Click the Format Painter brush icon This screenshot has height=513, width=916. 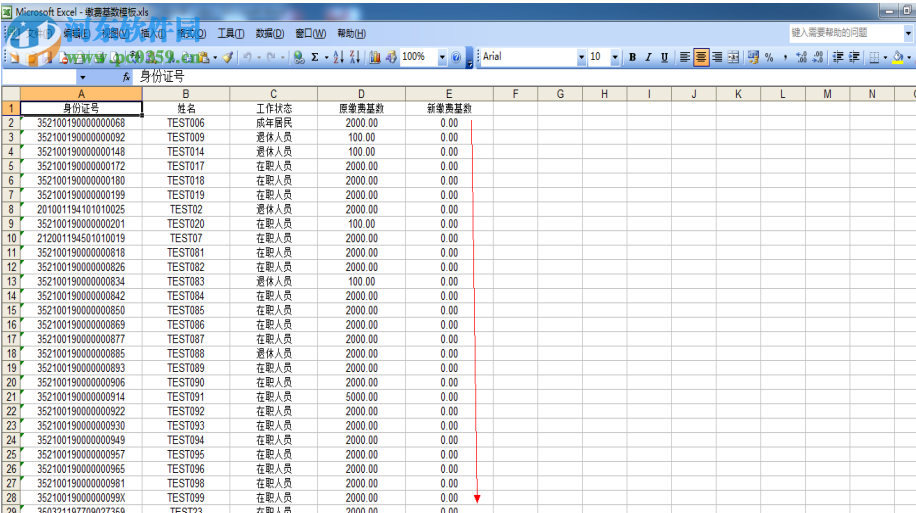tap(228, 57)
